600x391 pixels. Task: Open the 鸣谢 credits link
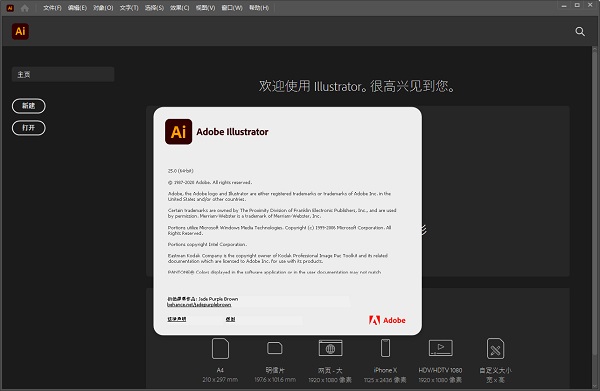tap(230, 319)
